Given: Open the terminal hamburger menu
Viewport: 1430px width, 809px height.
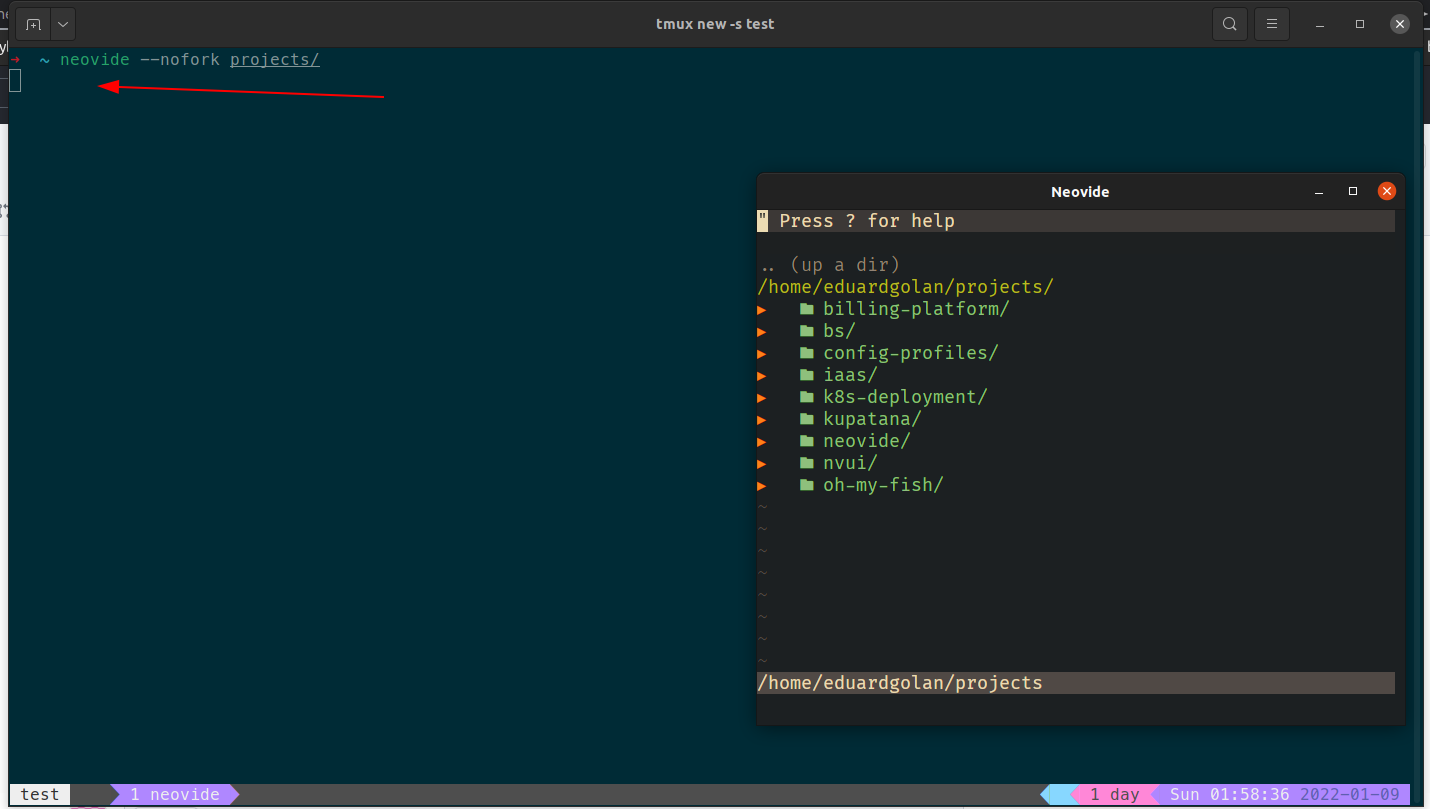Looking at the screenshot, I should (1271, 23).
